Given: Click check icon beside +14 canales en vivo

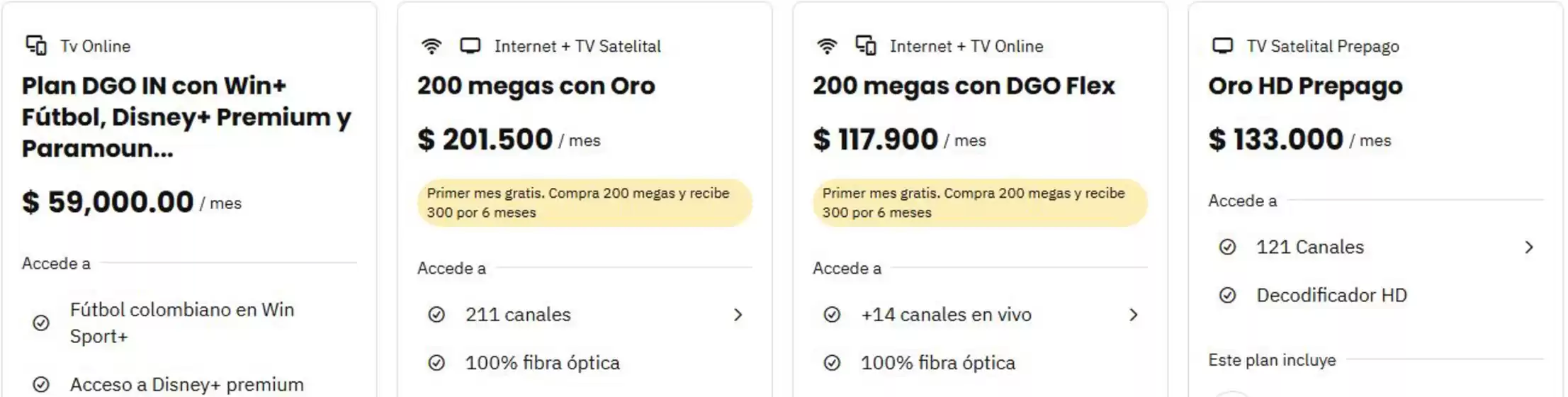Looking at the screenshot, I should pos(832,315).
